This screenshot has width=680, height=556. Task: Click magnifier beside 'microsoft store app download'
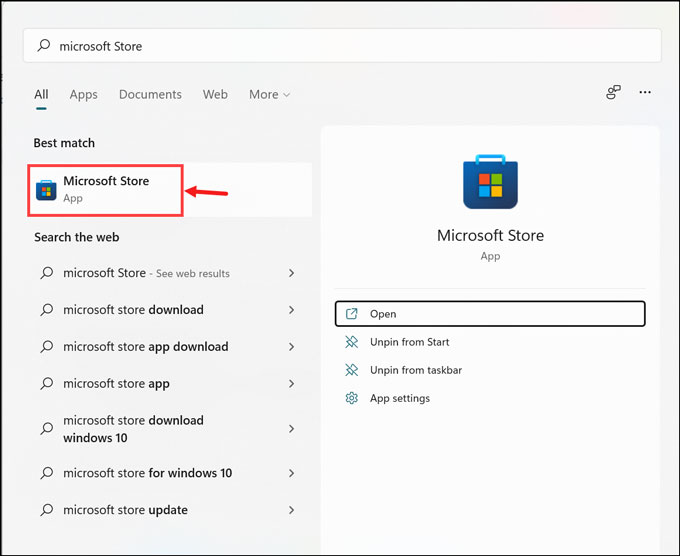click(46, 347)
